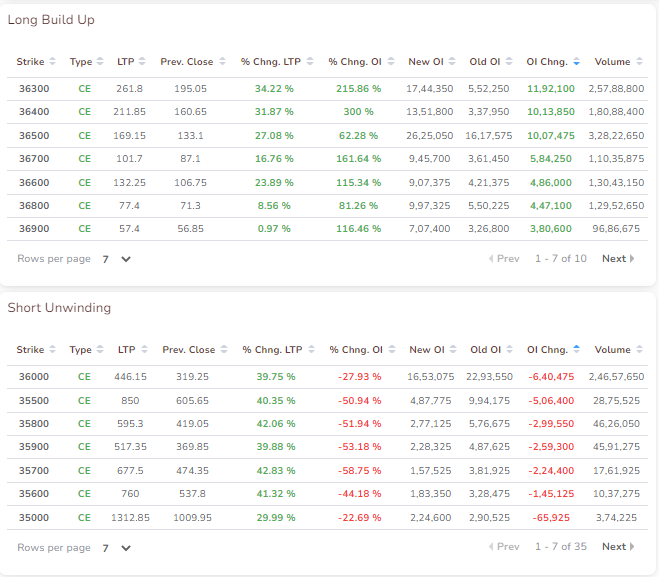659x577 pixels.
Task: Click volume value 3,28,22,650
Action: click(616, 136)
